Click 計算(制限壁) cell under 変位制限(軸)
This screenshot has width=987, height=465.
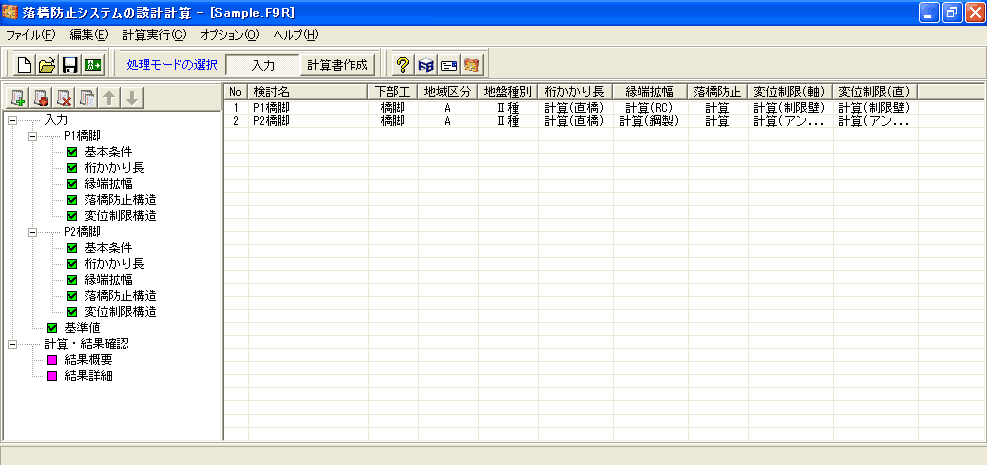pos(789,108)
